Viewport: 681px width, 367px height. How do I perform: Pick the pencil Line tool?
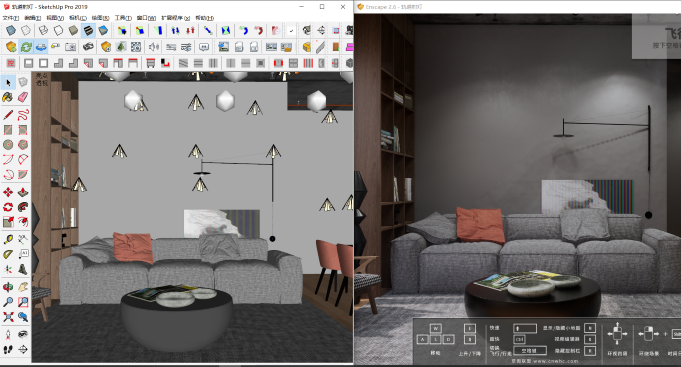point(8,115)
